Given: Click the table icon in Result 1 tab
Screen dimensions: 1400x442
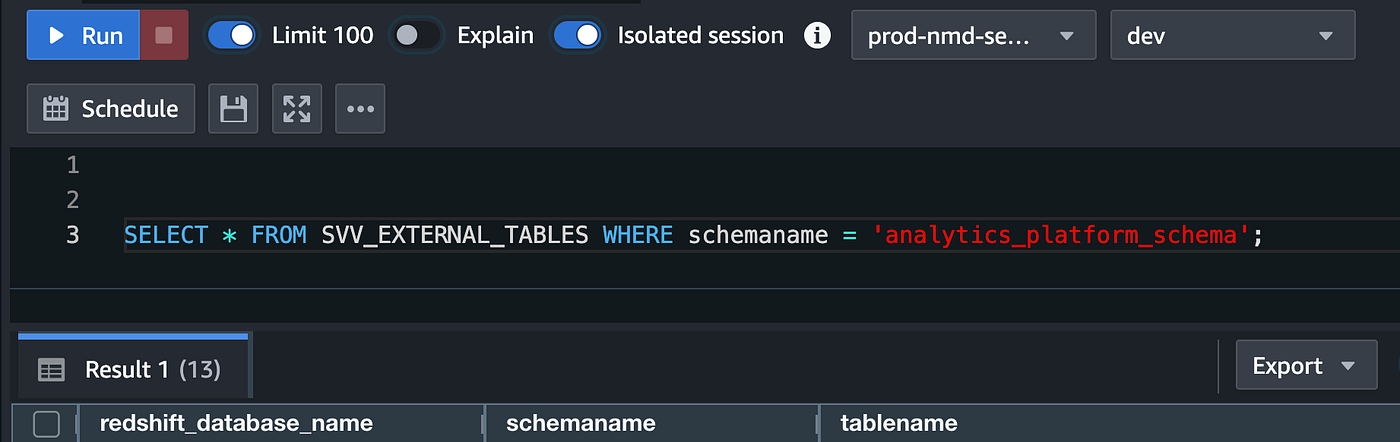Looking at the screenshot, I should click(x=51, y=370).
